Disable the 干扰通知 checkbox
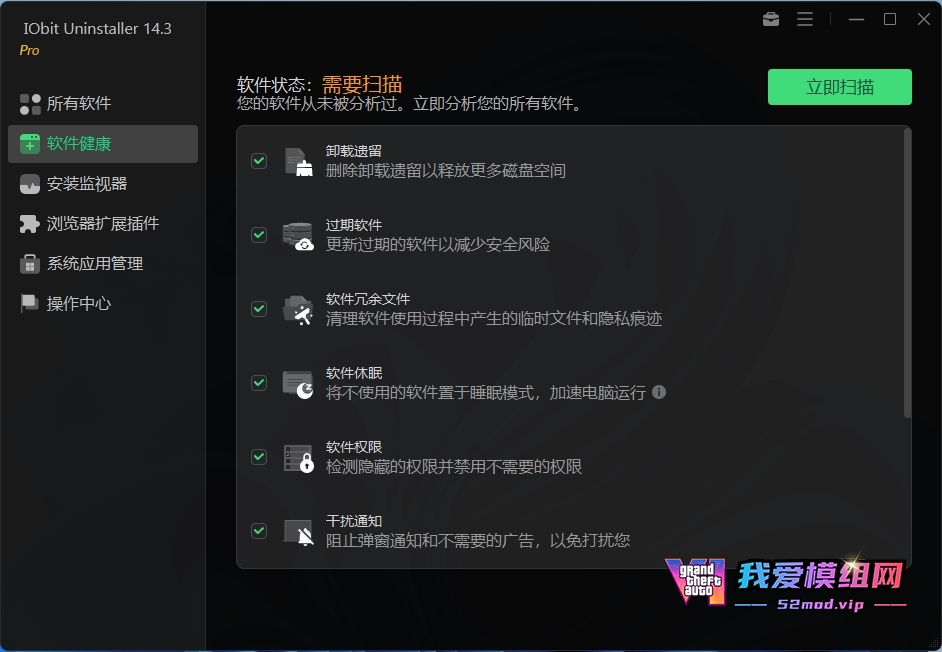The image size is (942, 652). tap(259, 531)
